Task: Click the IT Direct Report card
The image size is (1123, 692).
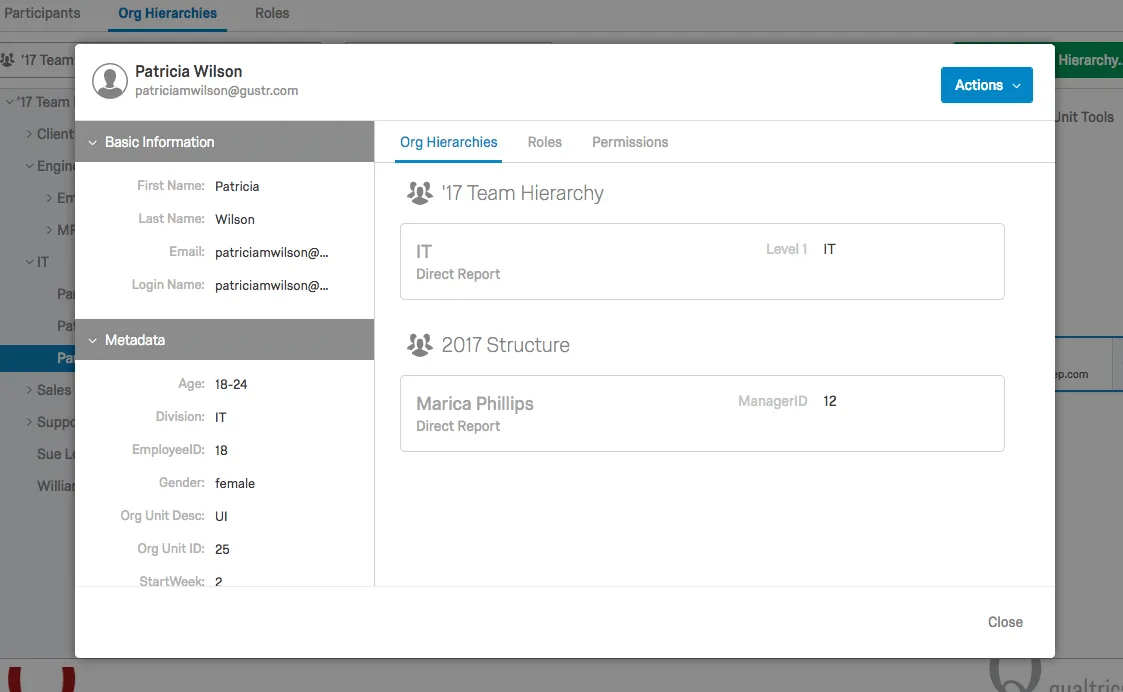Action: click(x=701, y=261)
